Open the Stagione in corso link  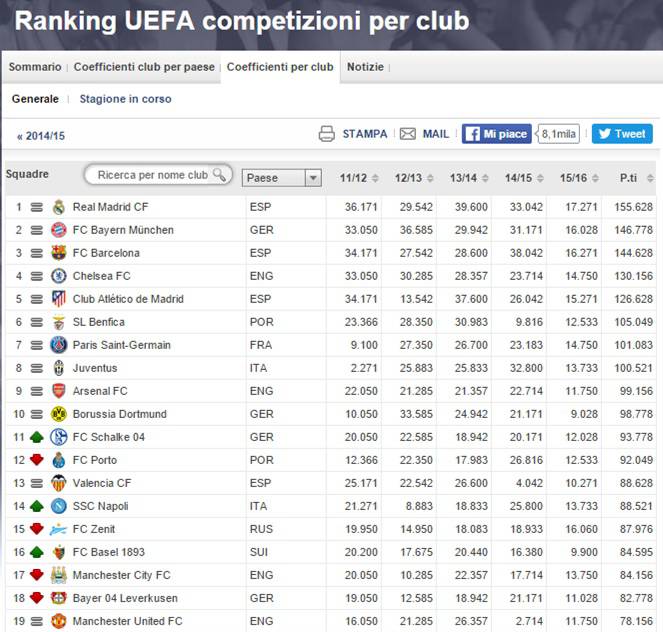[126, 99]
